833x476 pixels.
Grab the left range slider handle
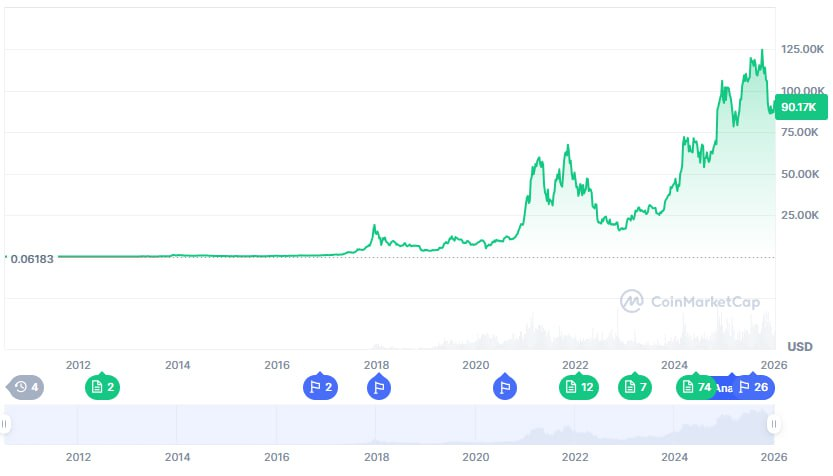point(5,425)
